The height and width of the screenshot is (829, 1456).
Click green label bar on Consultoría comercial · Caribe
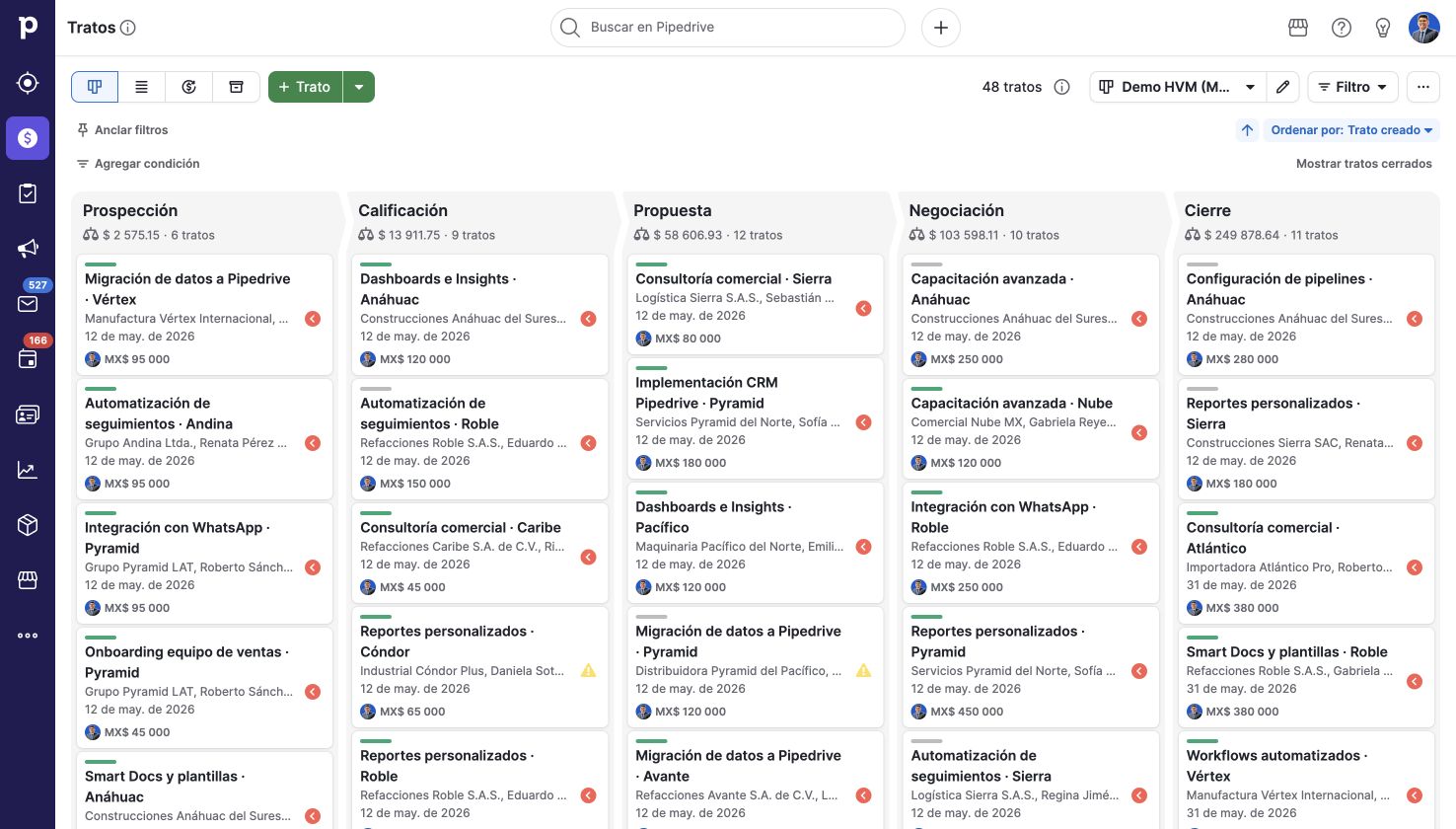click(x=376, y=513)
